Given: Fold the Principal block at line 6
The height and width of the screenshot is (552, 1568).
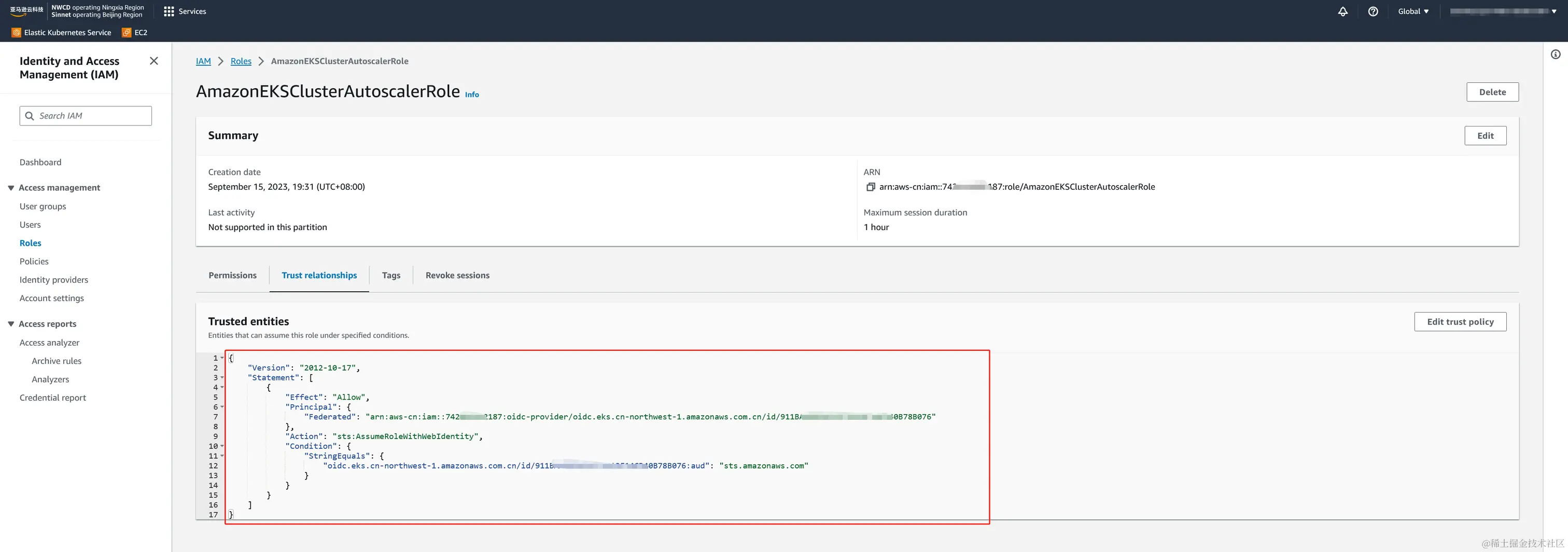Looking at the screenshot, I should pyautogui.click(x=222, y=406).
